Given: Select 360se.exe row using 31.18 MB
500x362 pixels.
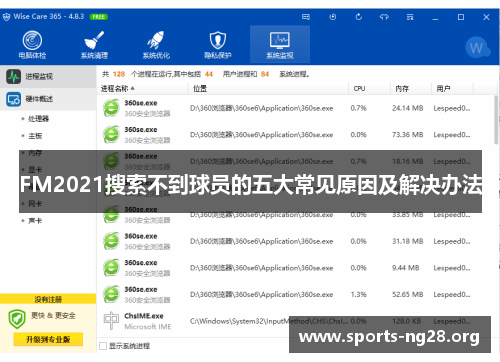Looking at the screenshot, I should [296, 241].
